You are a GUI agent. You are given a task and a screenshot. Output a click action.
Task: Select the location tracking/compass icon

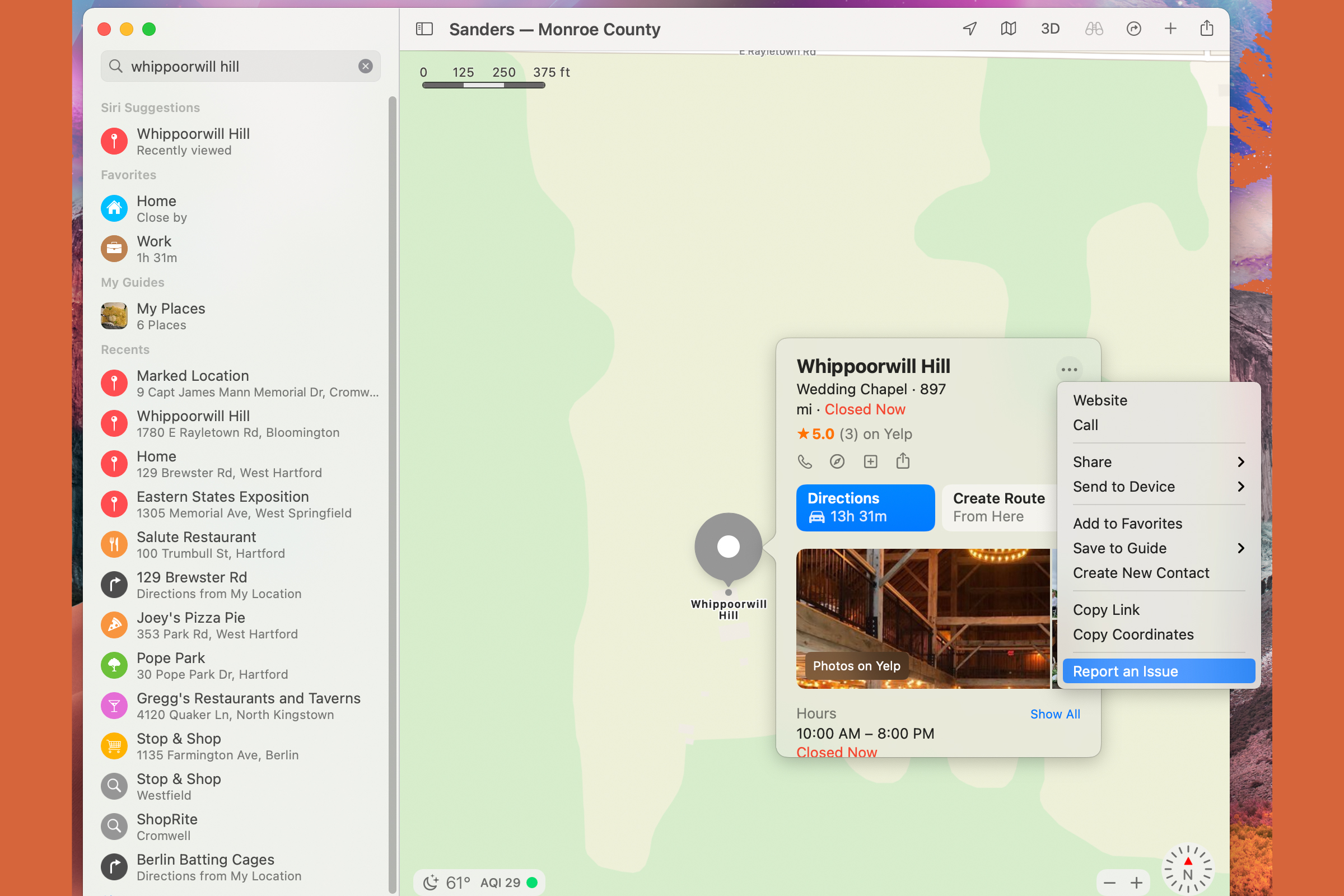968,28
